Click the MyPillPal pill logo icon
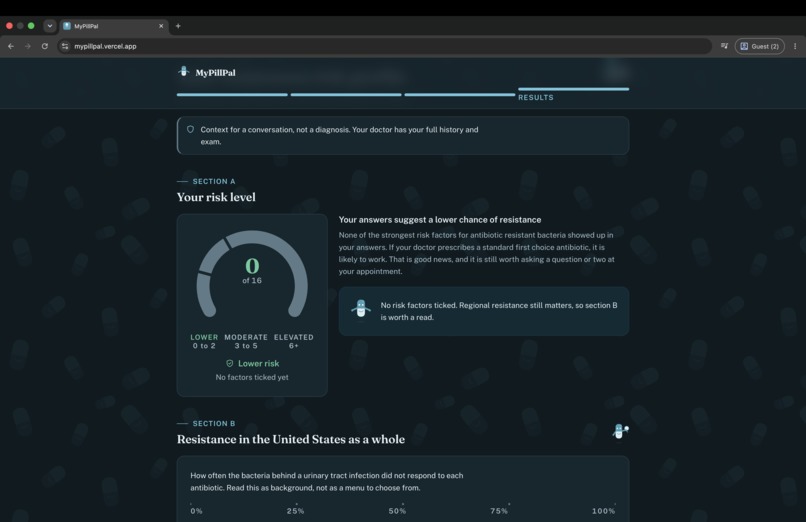Viewport: 806px width, 522px height. [x=184, y=72]
